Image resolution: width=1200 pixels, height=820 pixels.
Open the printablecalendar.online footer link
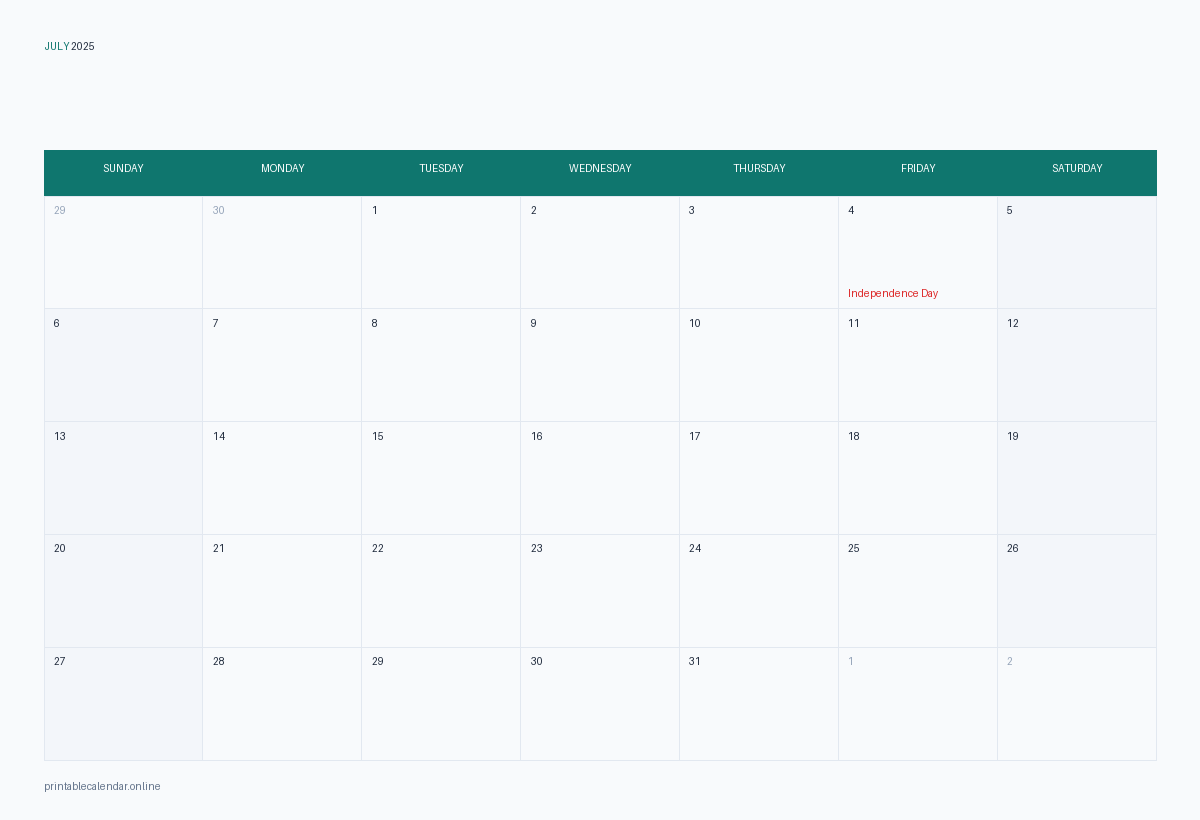tap(102, 786)
